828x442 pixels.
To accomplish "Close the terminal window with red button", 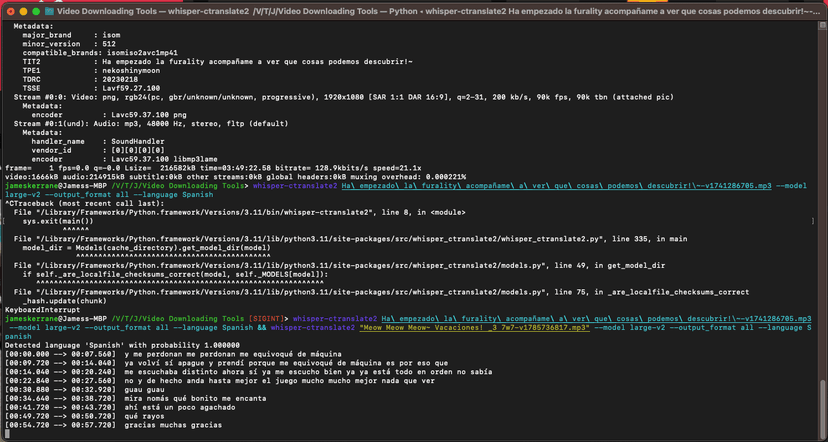I will tap(10, 11).
